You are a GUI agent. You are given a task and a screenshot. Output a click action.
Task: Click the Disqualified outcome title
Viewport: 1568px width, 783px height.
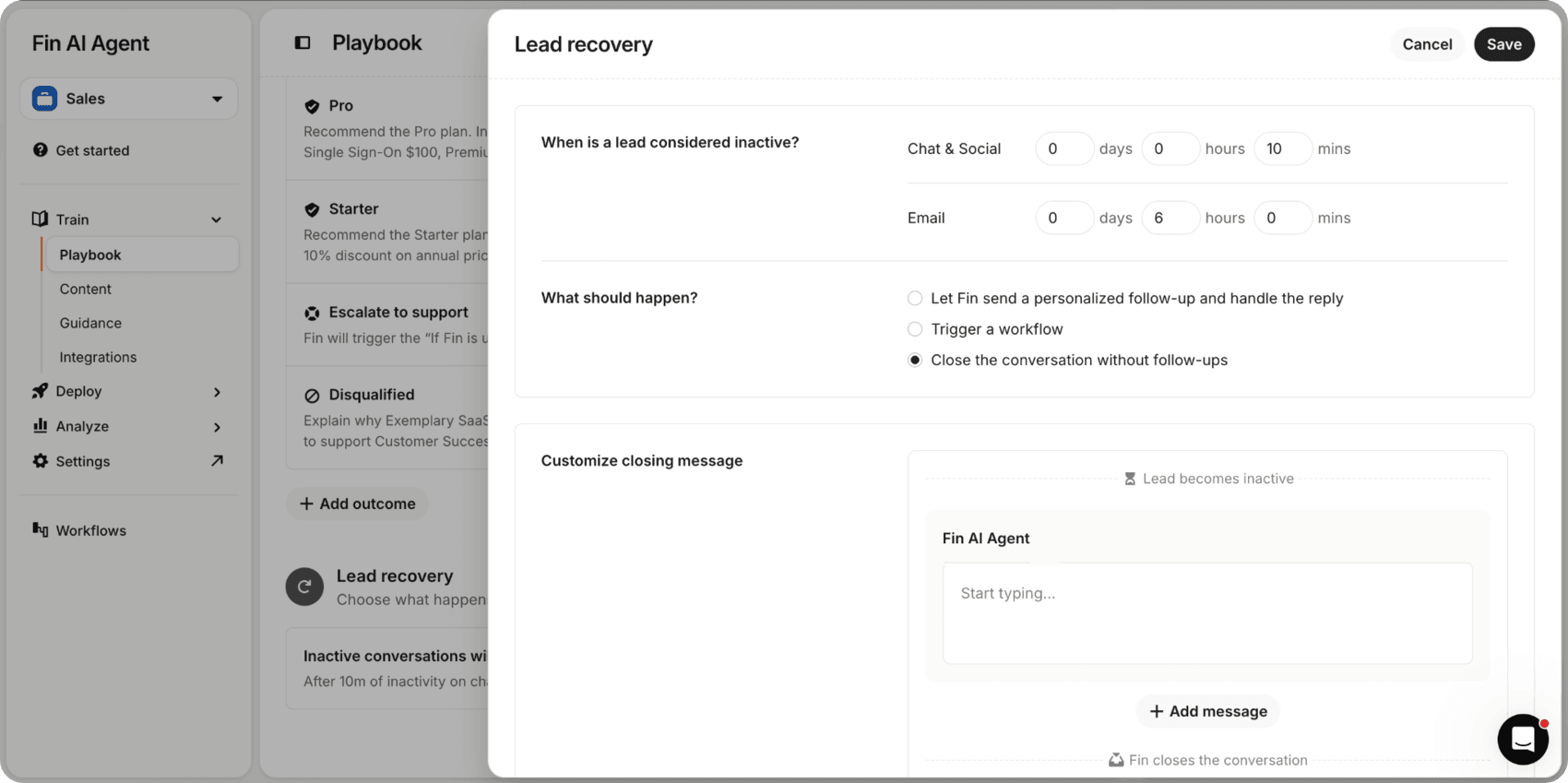(372, 395)
